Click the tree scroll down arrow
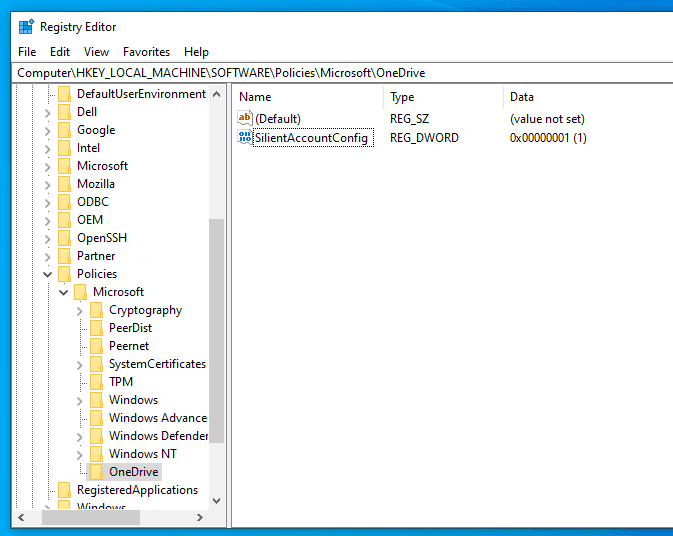This screenshot has width=673, height=536. pos(217,500)
